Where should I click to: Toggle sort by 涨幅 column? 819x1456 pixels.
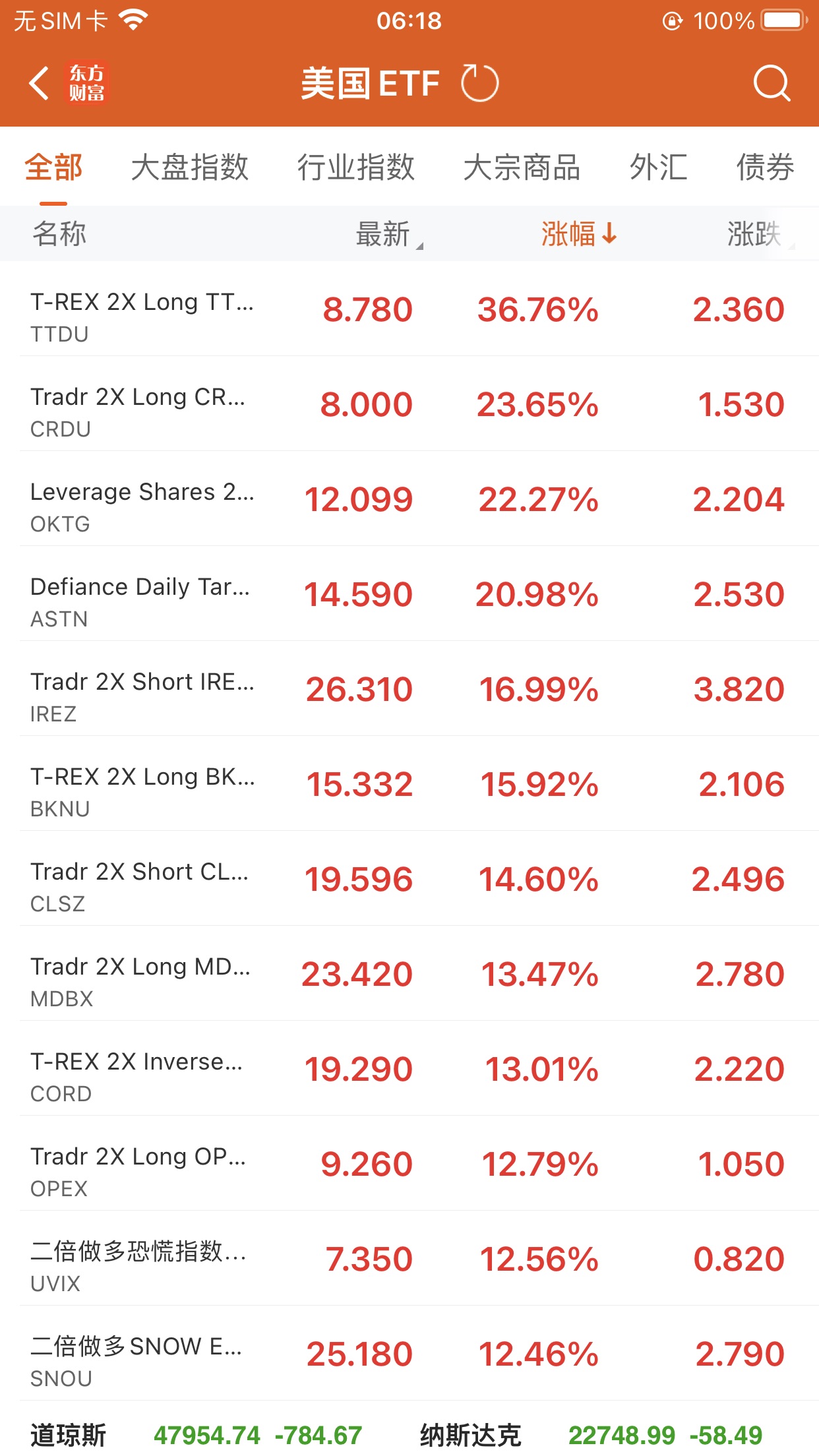click(578, 234)
